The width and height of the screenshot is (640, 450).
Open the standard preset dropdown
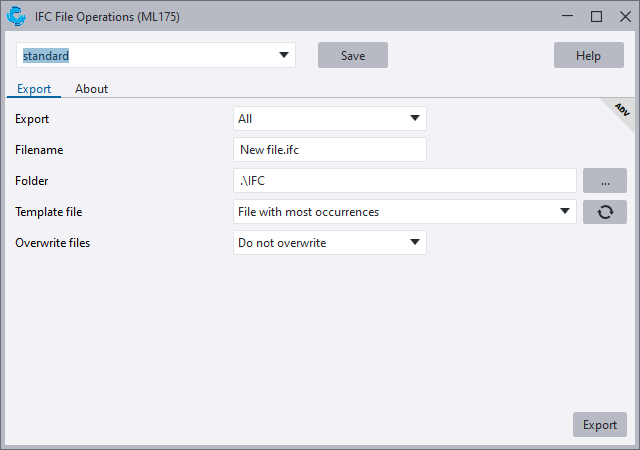pos(284,55)
